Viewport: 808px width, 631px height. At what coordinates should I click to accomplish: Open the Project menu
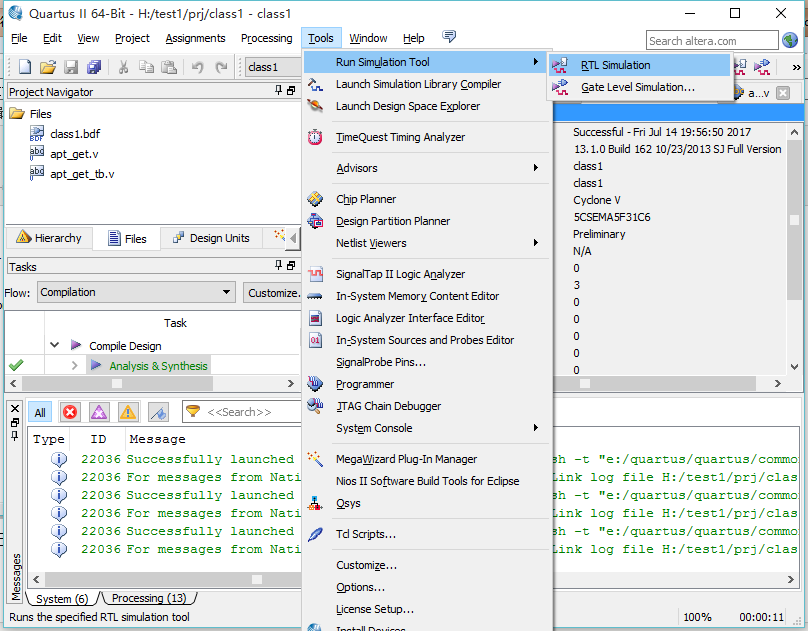(x=132, y=38)
